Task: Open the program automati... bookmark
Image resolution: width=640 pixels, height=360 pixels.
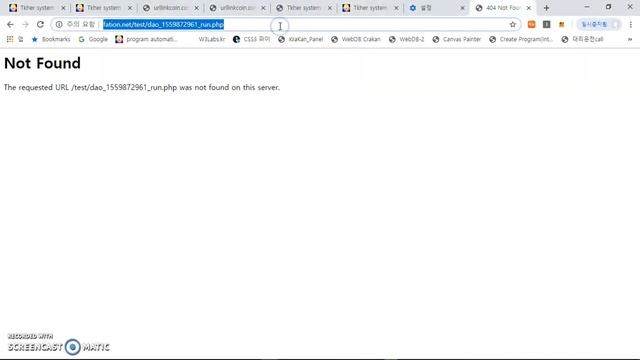Action: click(x=147, y=39)
